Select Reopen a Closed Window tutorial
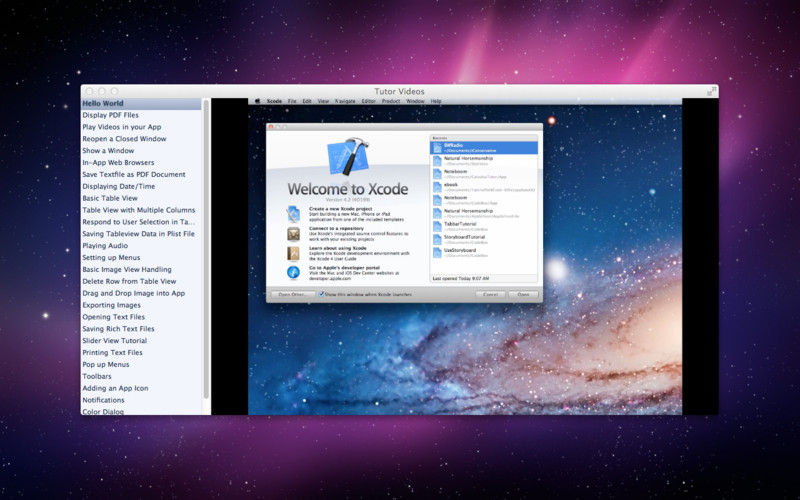The height and width of the screenshot is (500, 800). point(141,139)
